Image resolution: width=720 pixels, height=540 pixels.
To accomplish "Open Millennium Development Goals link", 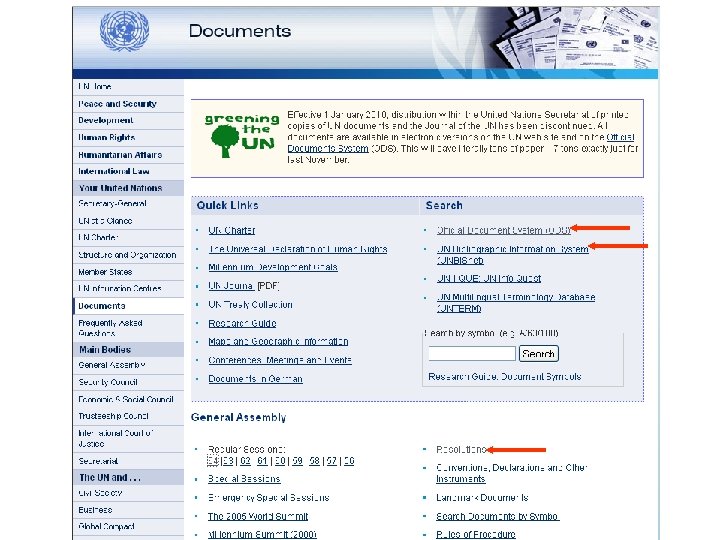I will (273, 267).
